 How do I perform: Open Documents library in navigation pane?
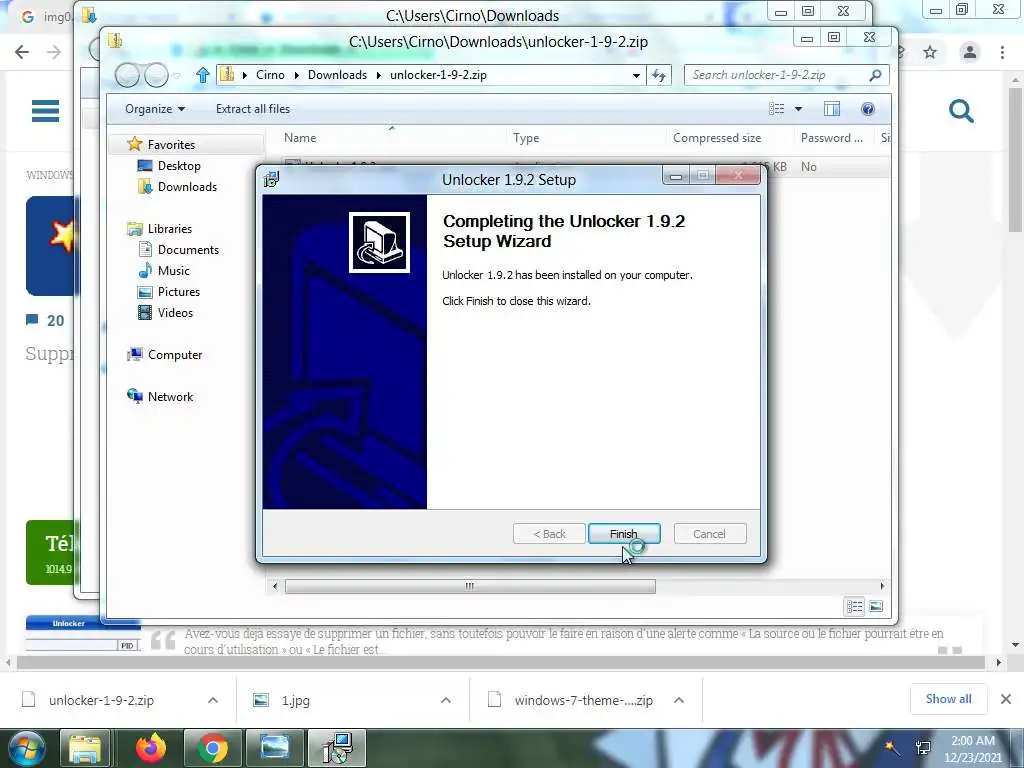click(188, 249)
